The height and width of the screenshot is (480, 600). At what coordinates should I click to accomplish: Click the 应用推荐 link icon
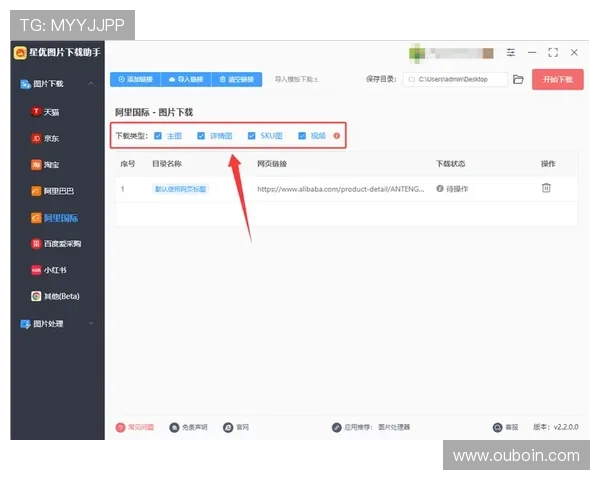click(x=337, y=427)
